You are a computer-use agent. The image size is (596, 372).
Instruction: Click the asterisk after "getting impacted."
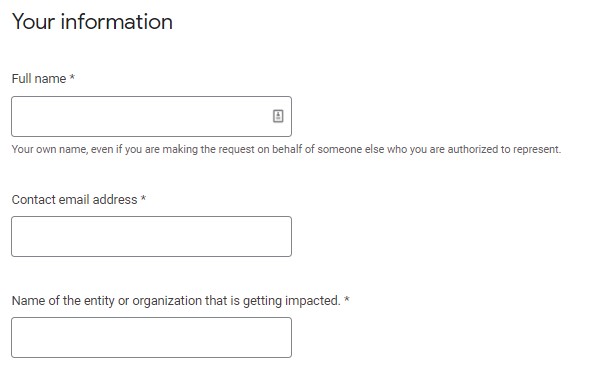click(347, 299)
